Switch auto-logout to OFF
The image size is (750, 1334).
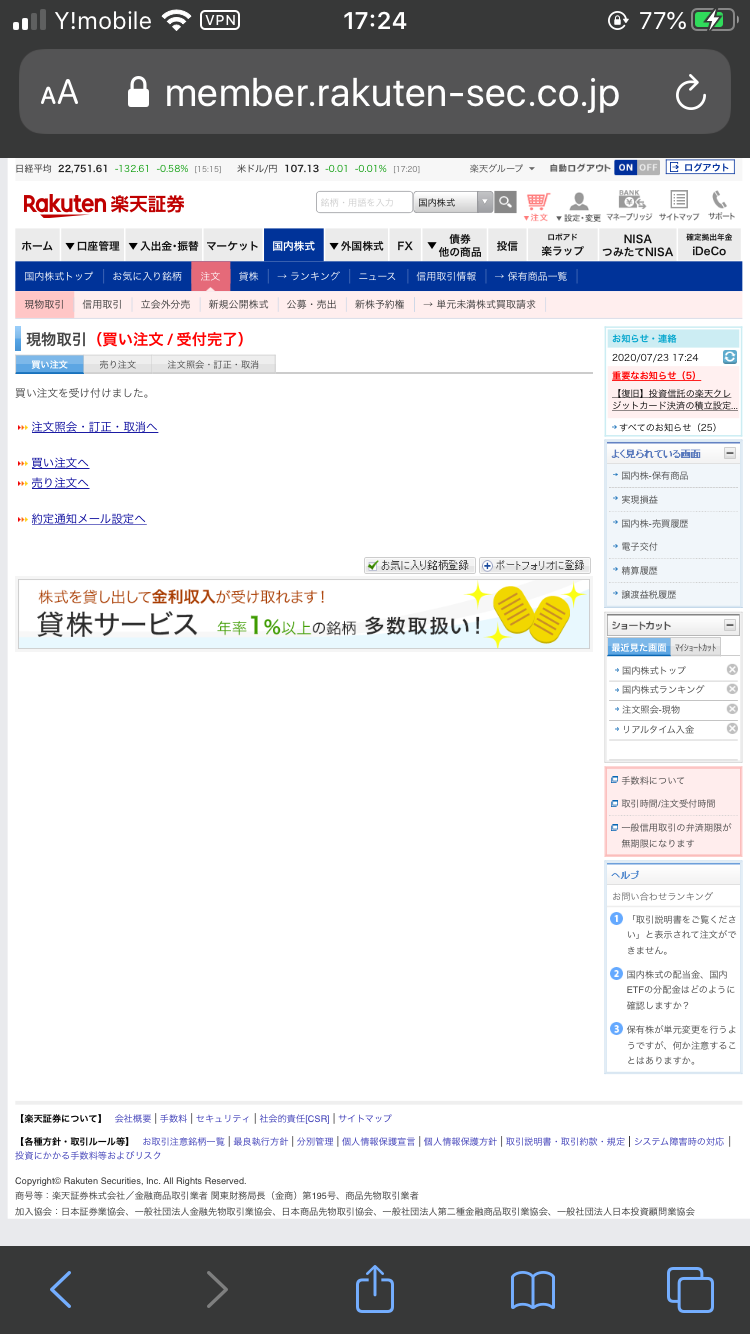(648, 167)
